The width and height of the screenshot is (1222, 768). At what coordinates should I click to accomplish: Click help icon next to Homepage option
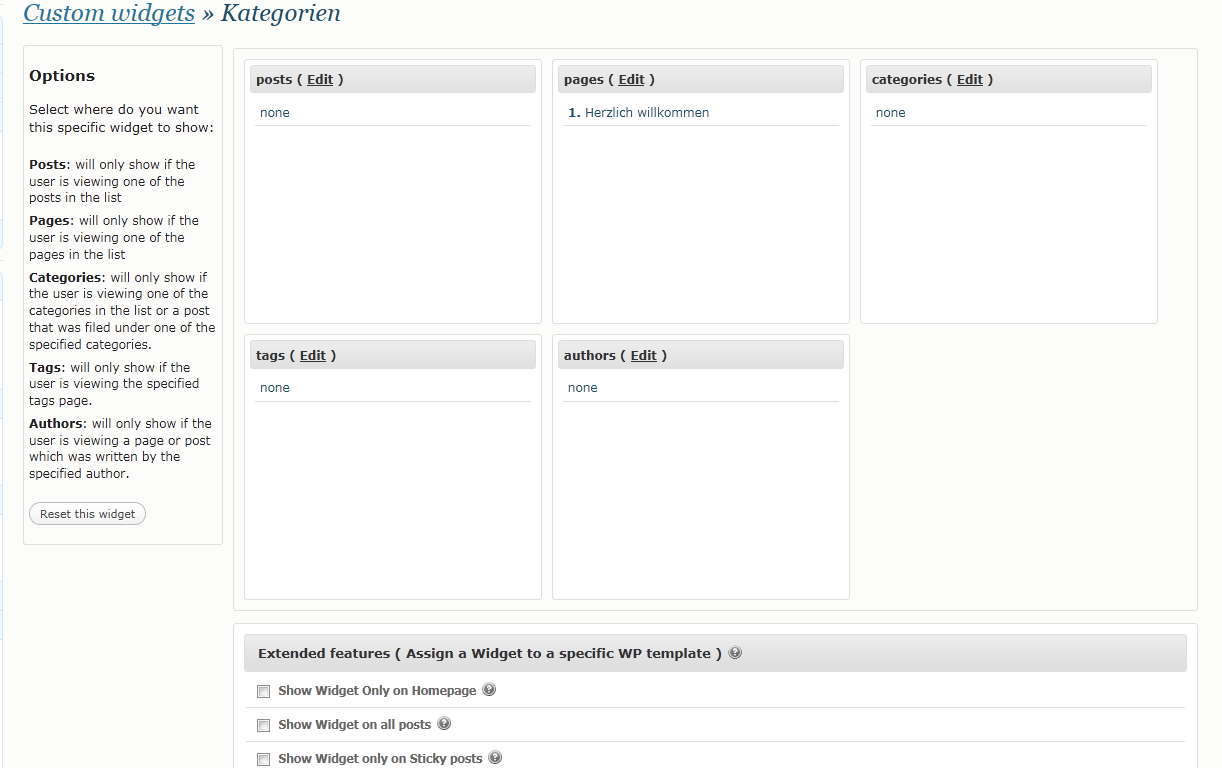tap(489, 690)
